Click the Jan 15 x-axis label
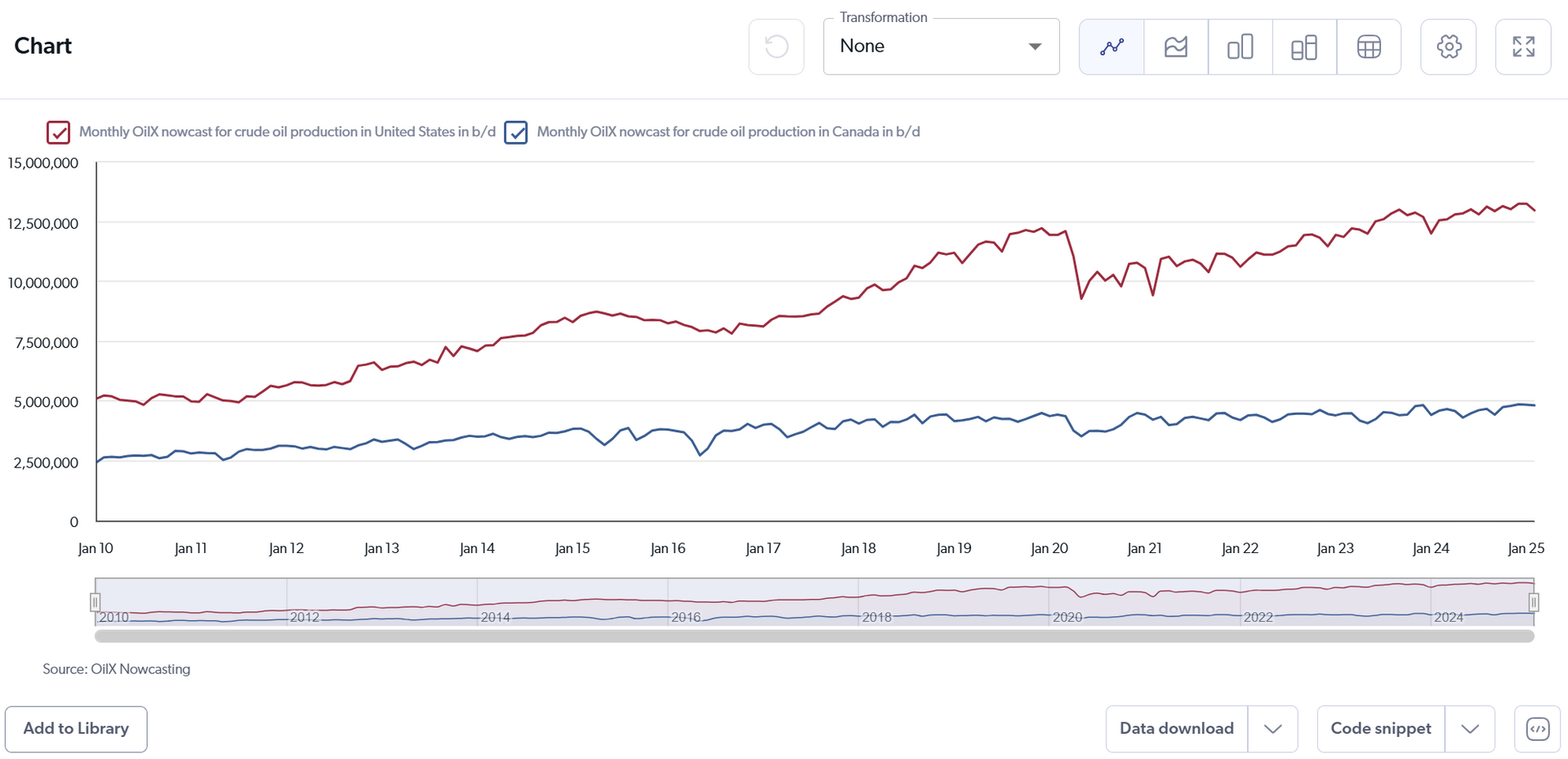The width and height of the screenshot is (1568, 759). [x=572, y=548]
